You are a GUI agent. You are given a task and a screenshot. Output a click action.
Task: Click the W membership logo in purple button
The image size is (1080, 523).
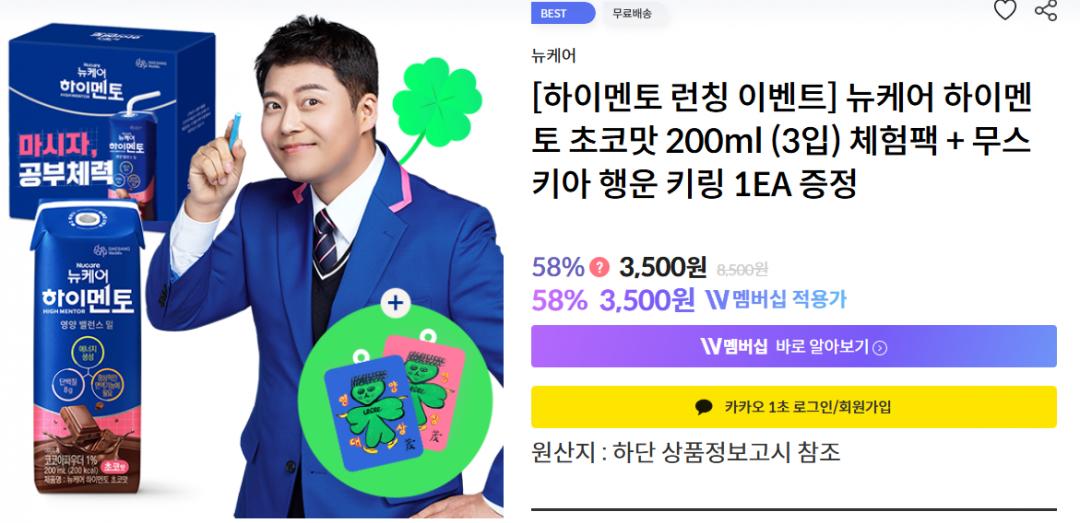click(x=710, y=346)
